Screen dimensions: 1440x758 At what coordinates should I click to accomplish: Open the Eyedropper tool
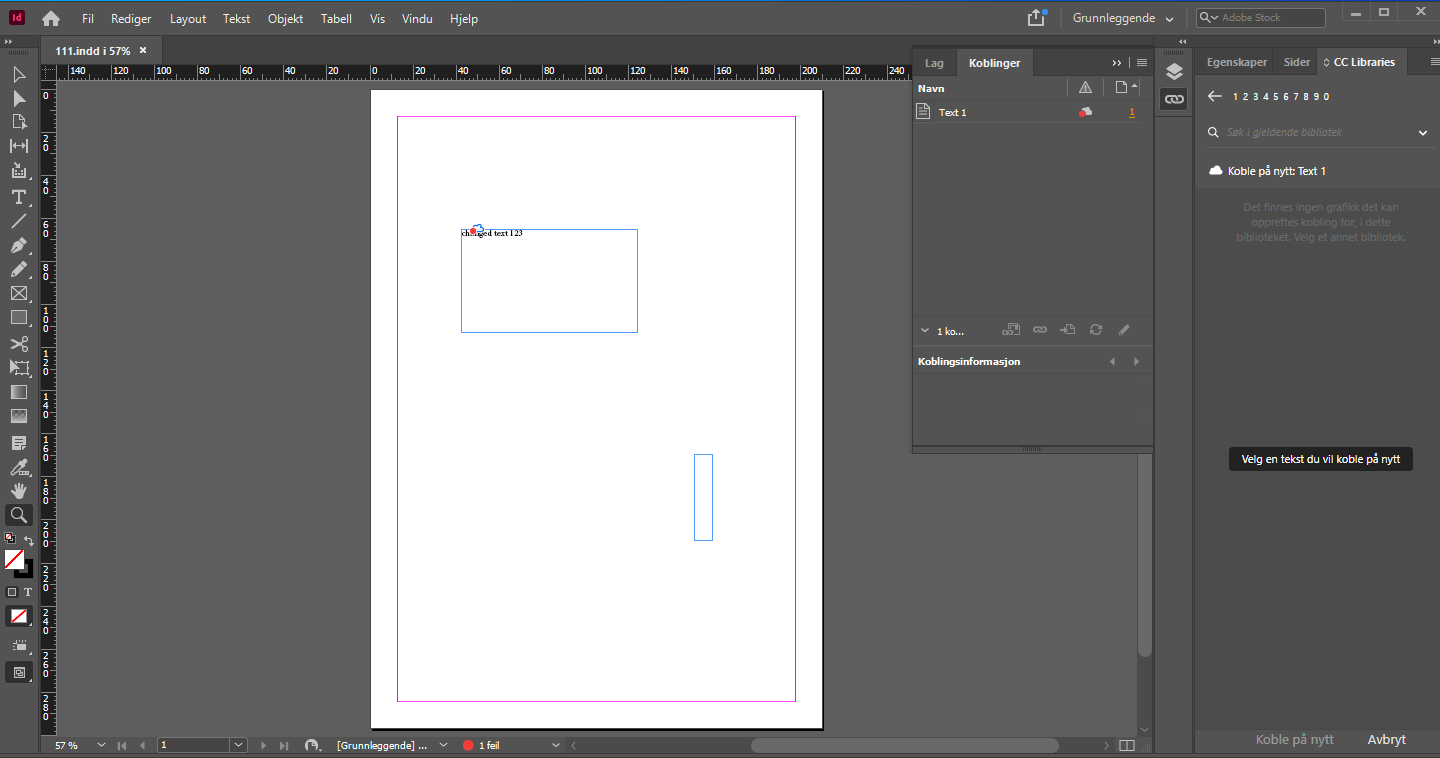click(x=18, y=467)
